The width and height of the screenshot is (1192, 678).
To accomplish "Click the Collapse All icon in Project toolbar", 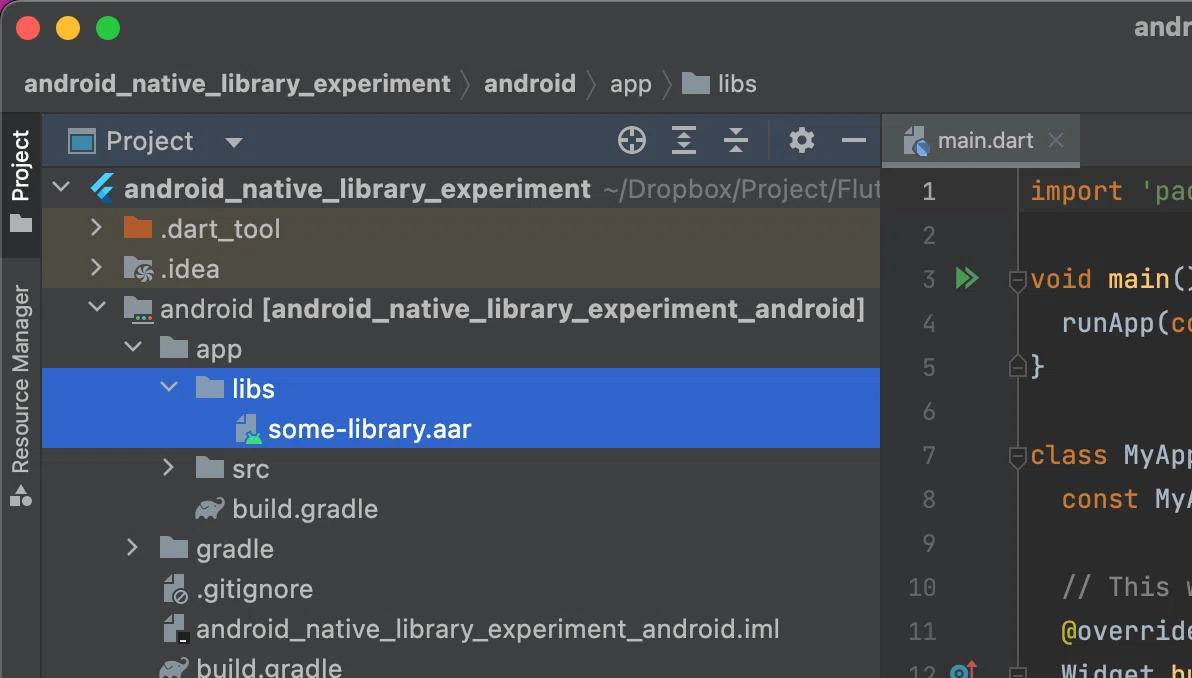I will pos(736,141).
